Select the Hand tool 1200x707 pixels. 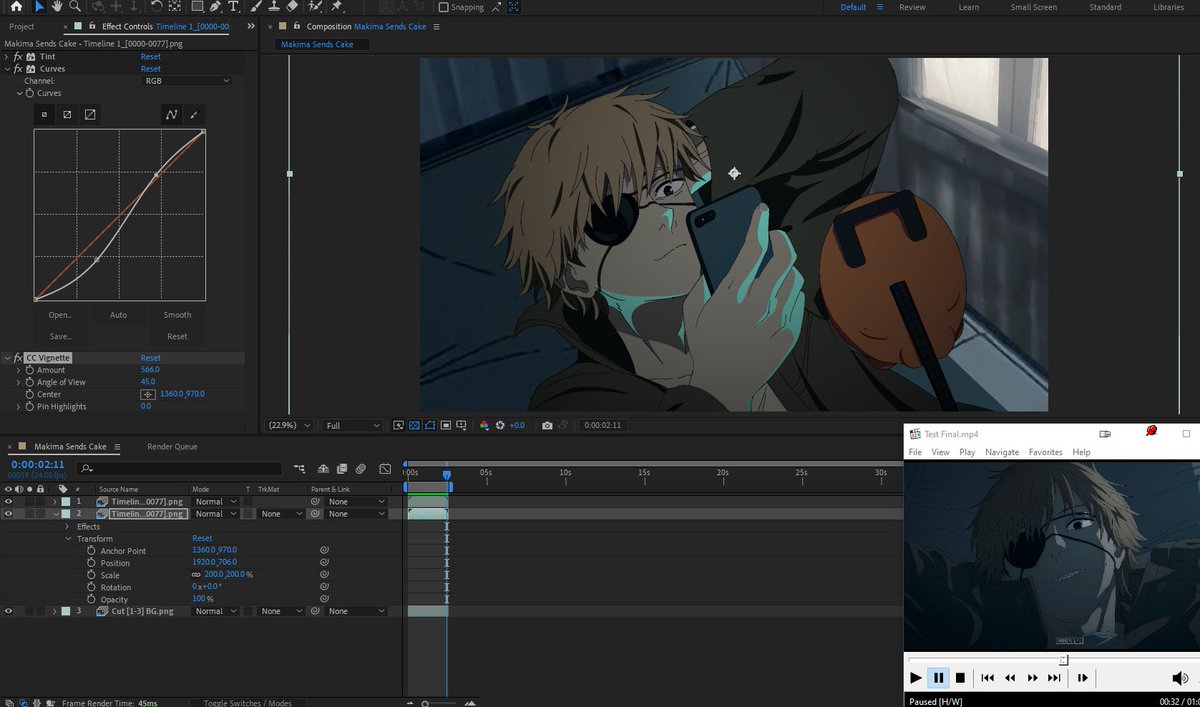[58, 6]
